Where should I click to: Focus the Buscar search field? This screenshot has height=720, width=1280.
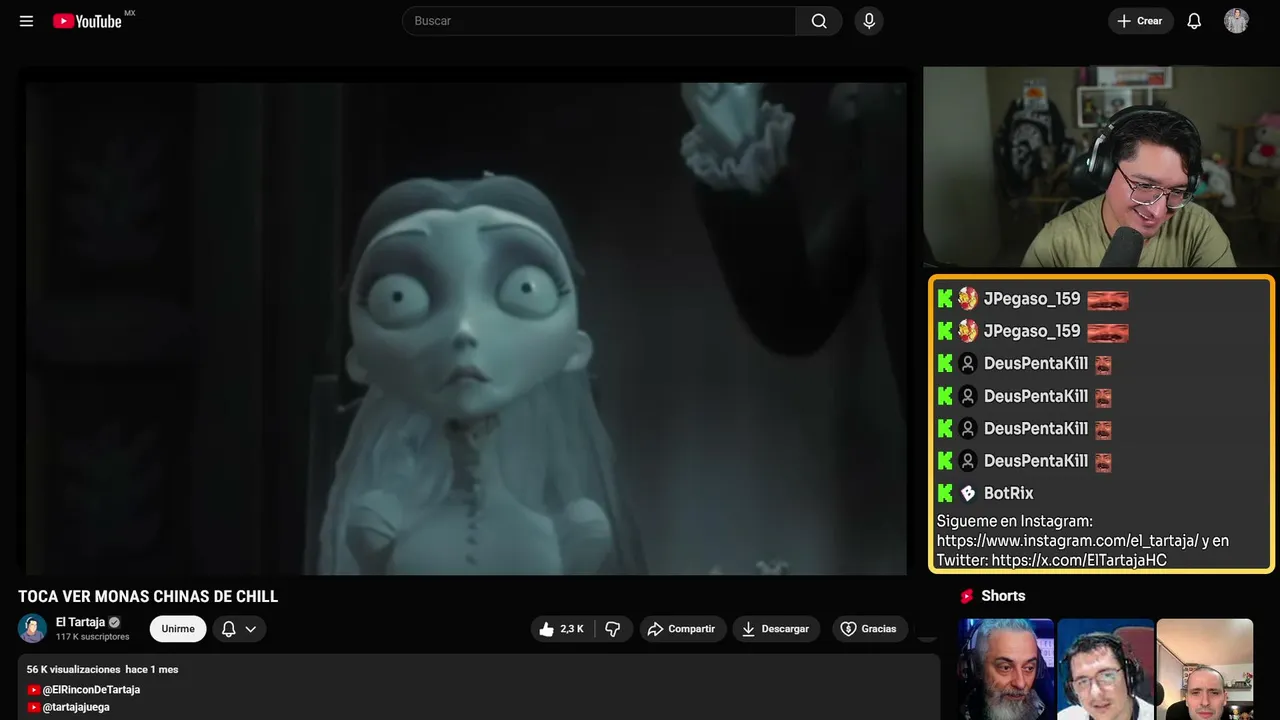(x=599, y=21)
